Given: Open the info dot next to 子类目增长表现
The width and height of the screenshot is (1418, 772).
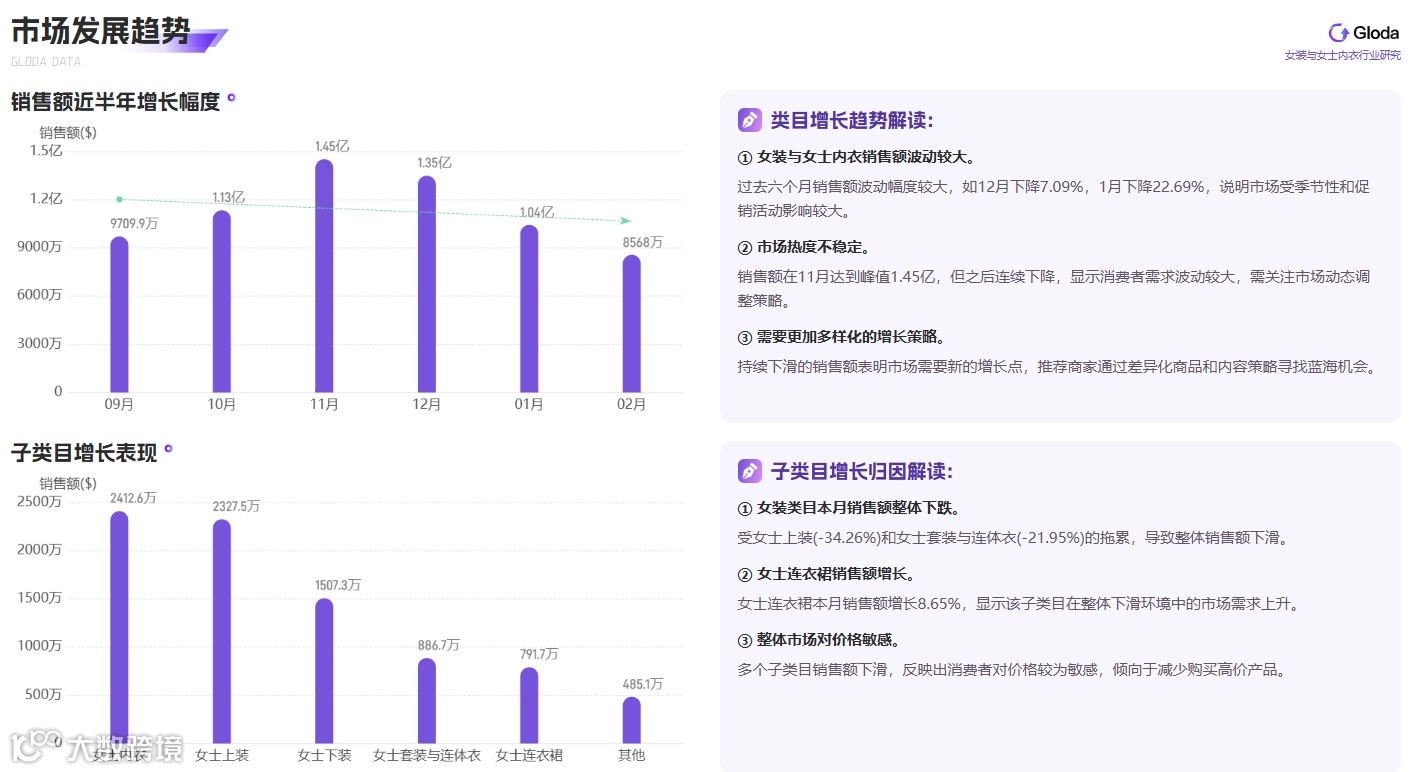Looking at the screenshot, I should 166,448.
